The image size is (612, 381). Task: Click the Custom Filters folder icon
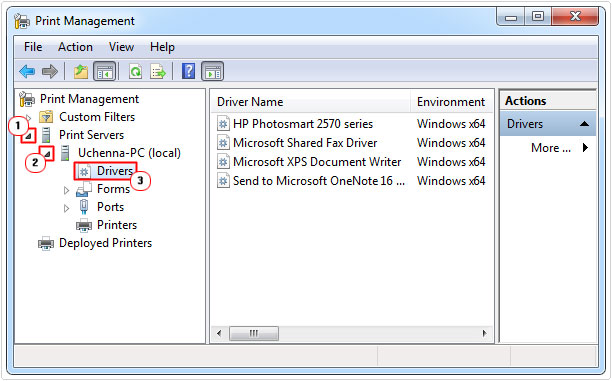[x=46, y=117]
